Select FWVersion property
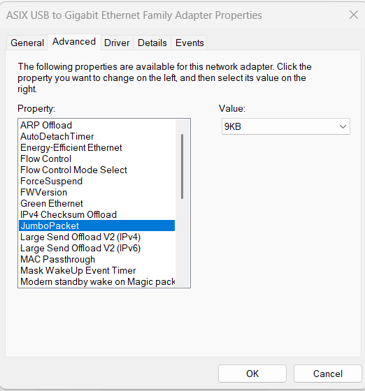The height and width of the screenshot is (391, 365). point(97,192)
